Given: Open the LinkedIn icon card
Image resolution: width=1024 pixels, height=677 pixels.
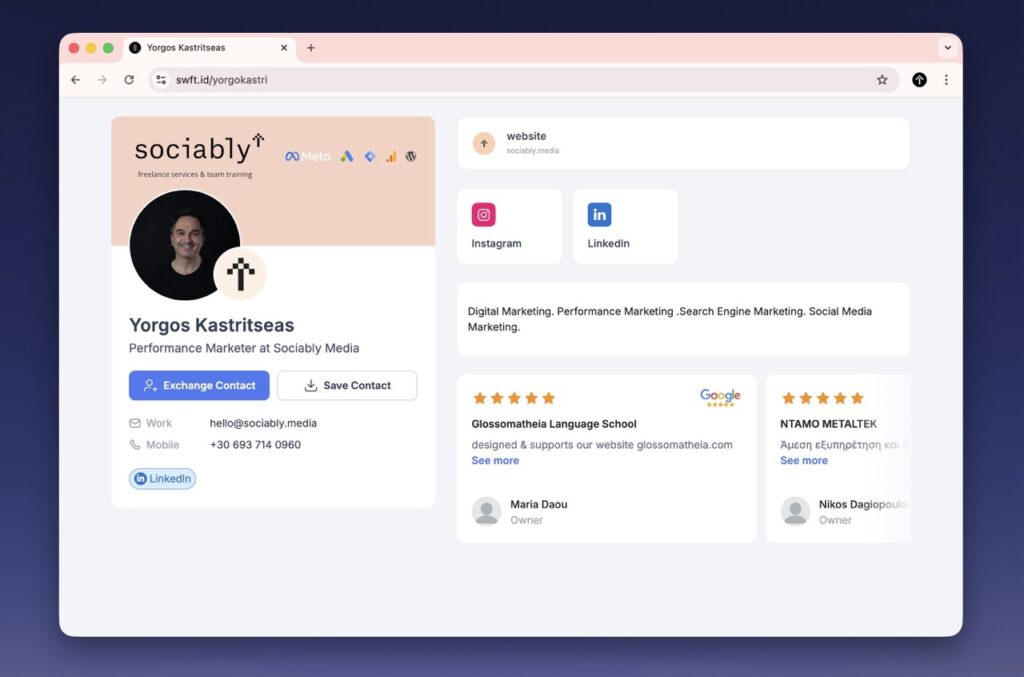Looking at the screenshot, I should pos(625,226).
